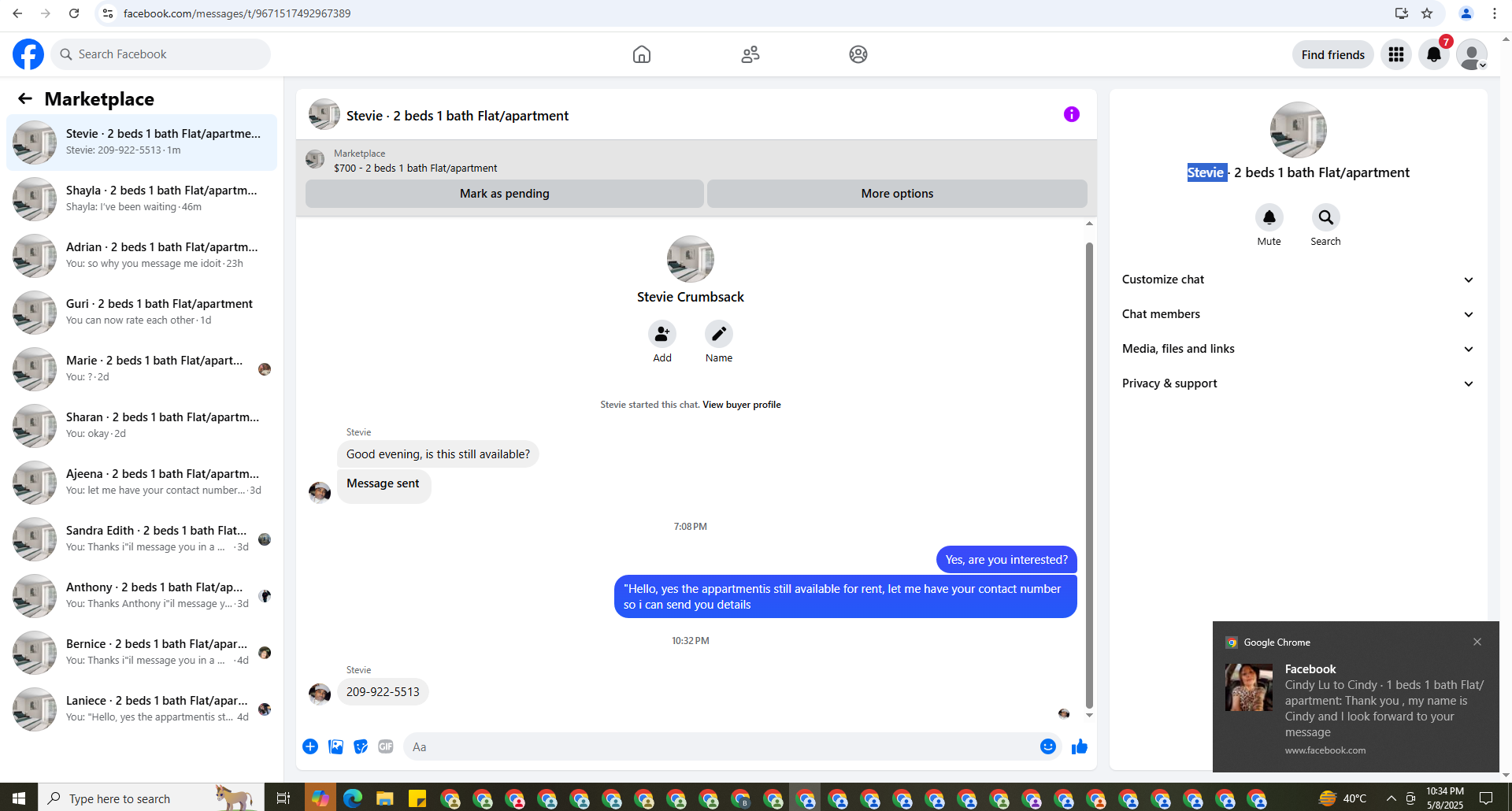The width and height of the screenshot is (1512, 811).
Task: Expand the Chat members section
Action: (1298, 314)
